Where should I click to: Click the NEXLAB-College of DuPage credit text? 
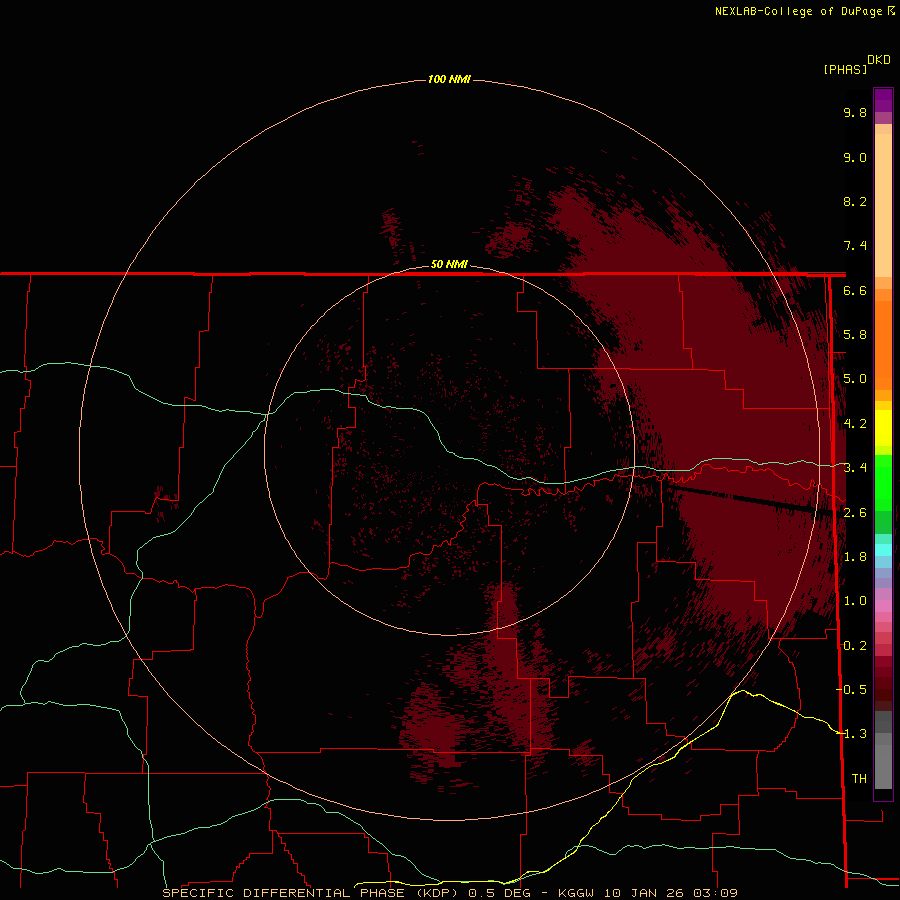[798, 11]
